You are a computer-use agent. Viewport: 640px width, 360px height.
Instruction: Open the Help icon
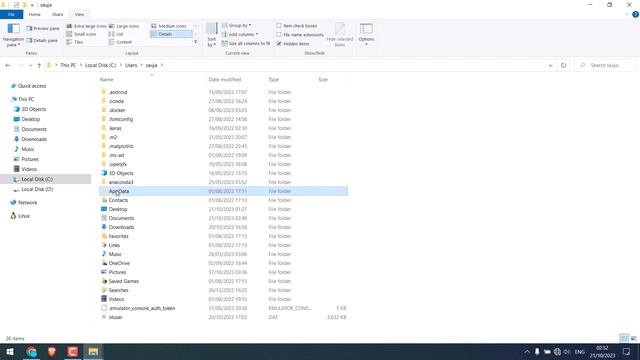coord(635,14)
